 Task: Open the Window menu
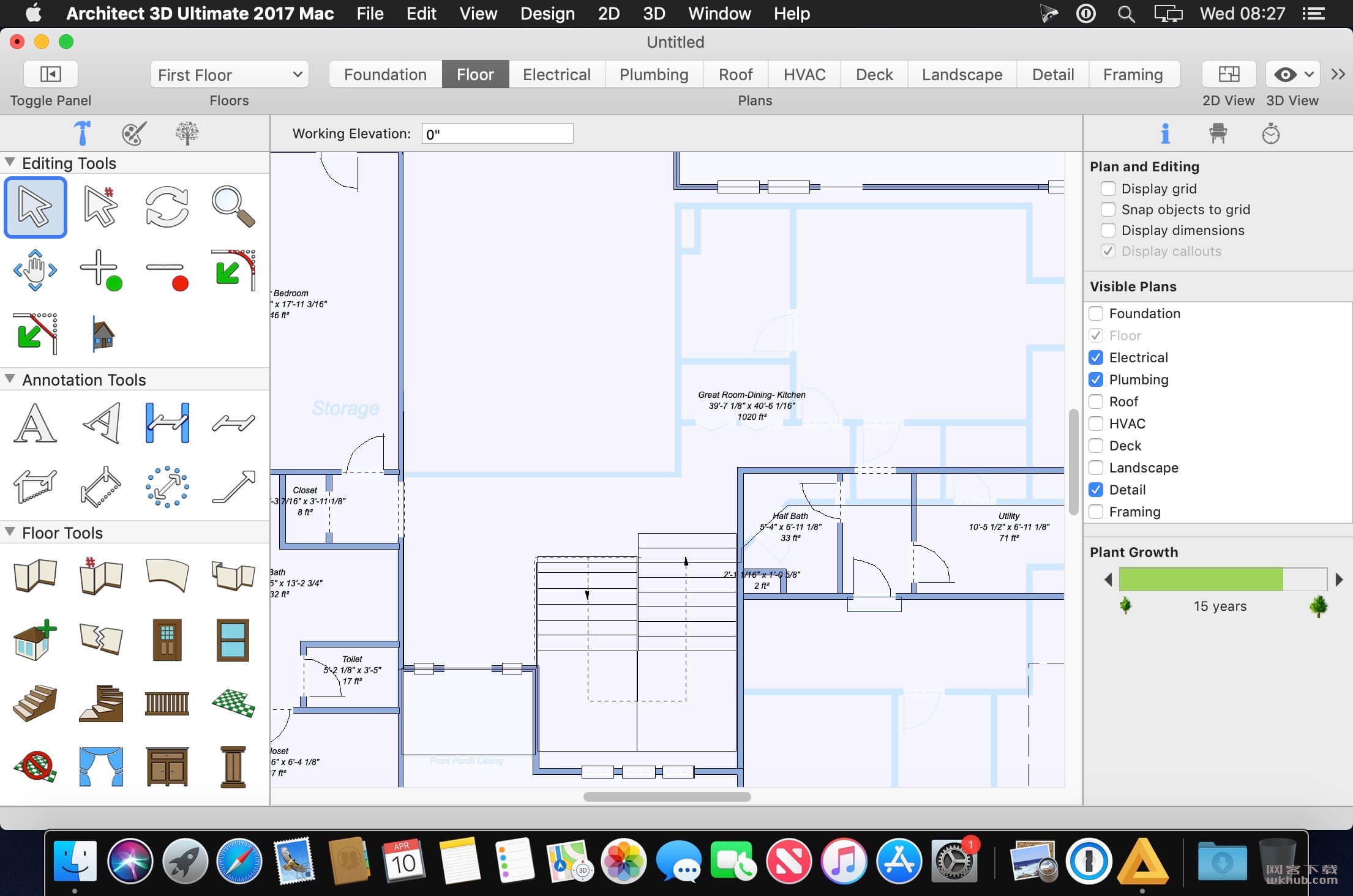pos(719,13)
